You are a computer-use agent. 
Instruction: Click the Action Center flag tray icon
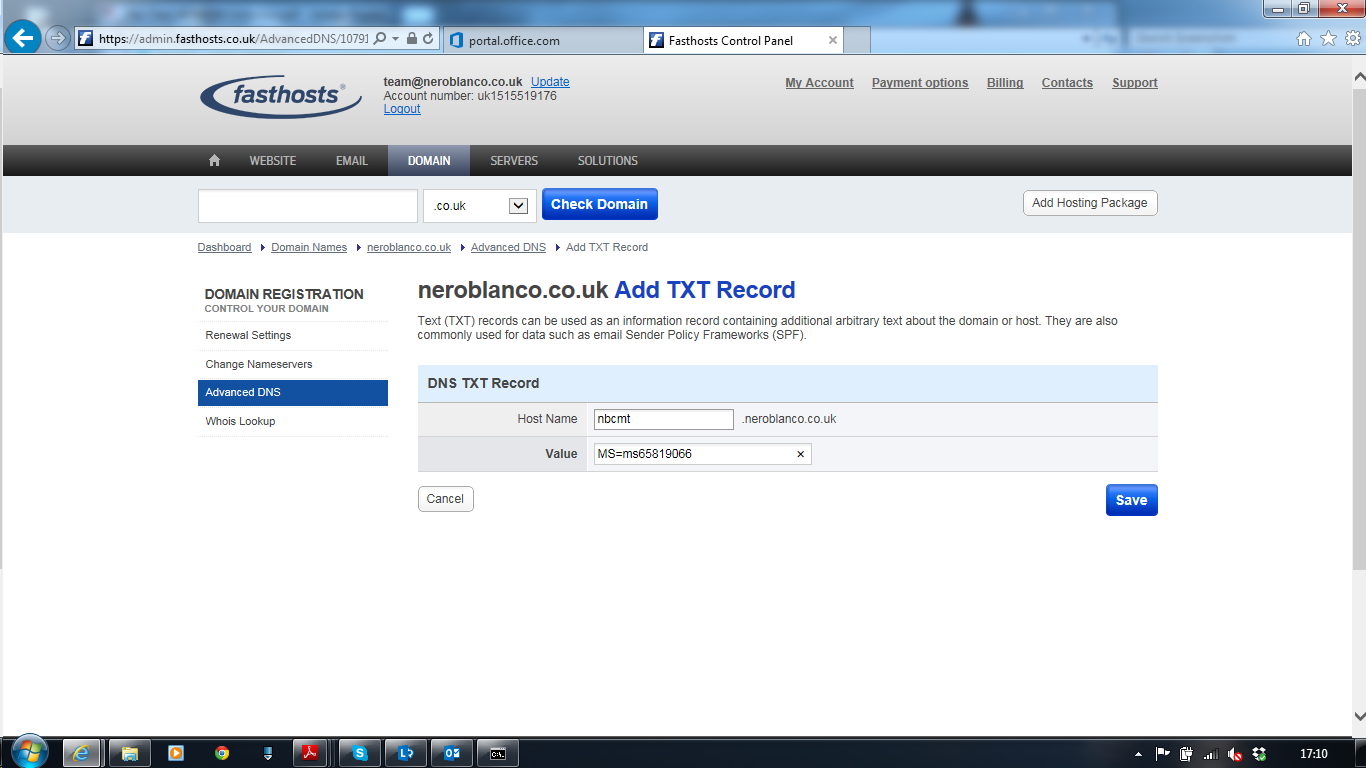pos(1162,754)
